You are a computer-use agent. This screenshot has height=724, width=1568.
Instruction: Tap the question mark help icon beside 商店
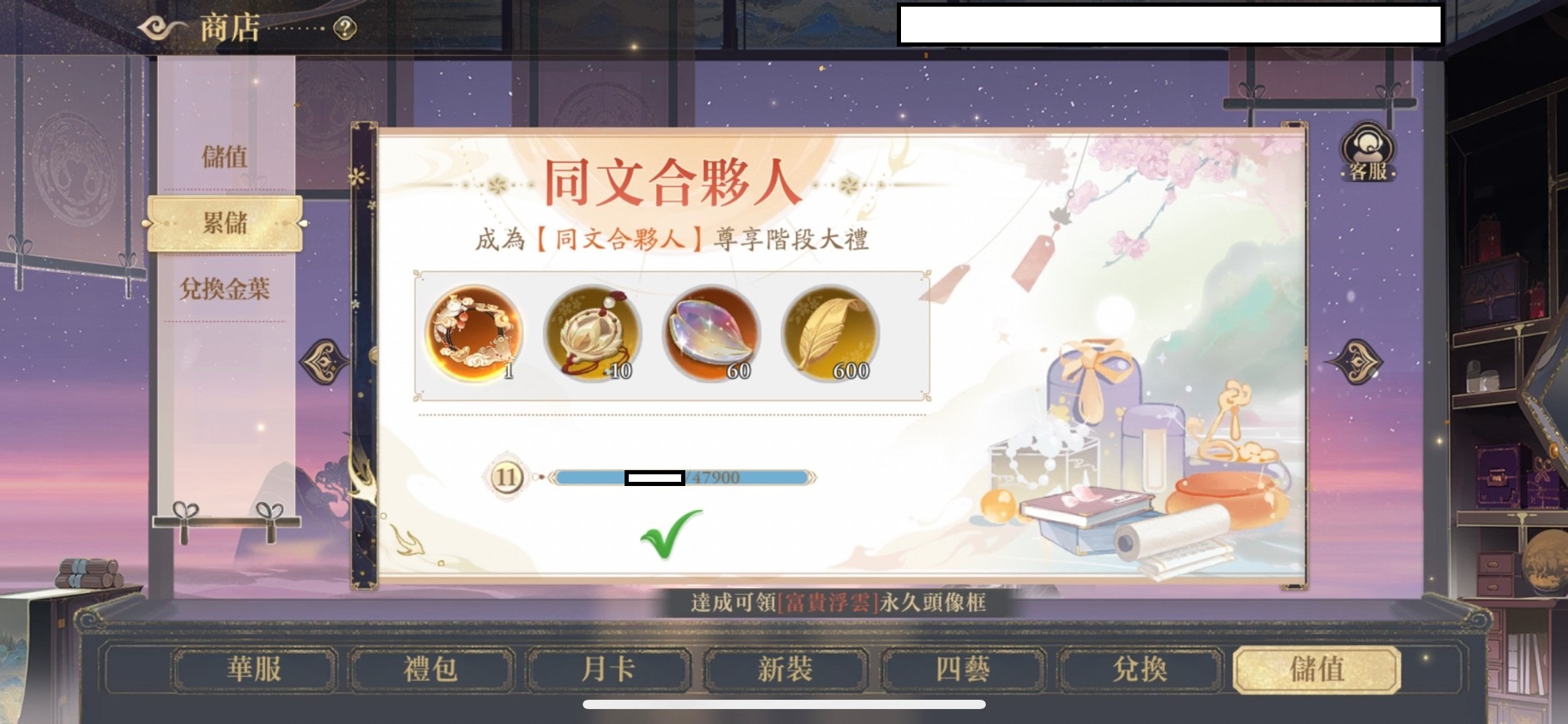[x=345, y=29]
